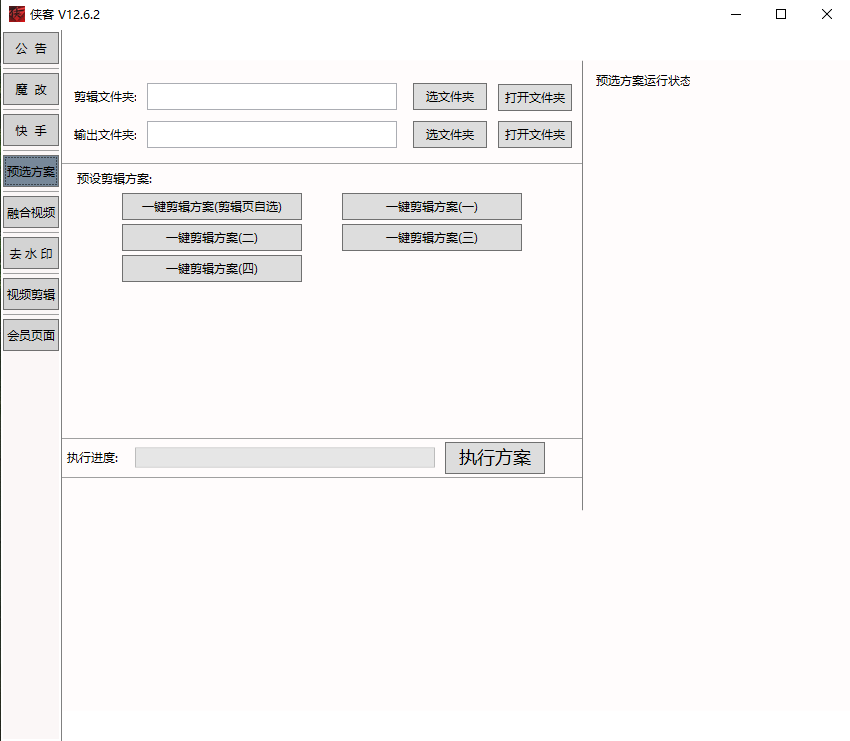Click 打开文件夹 for the output folder

coord(534,134)
